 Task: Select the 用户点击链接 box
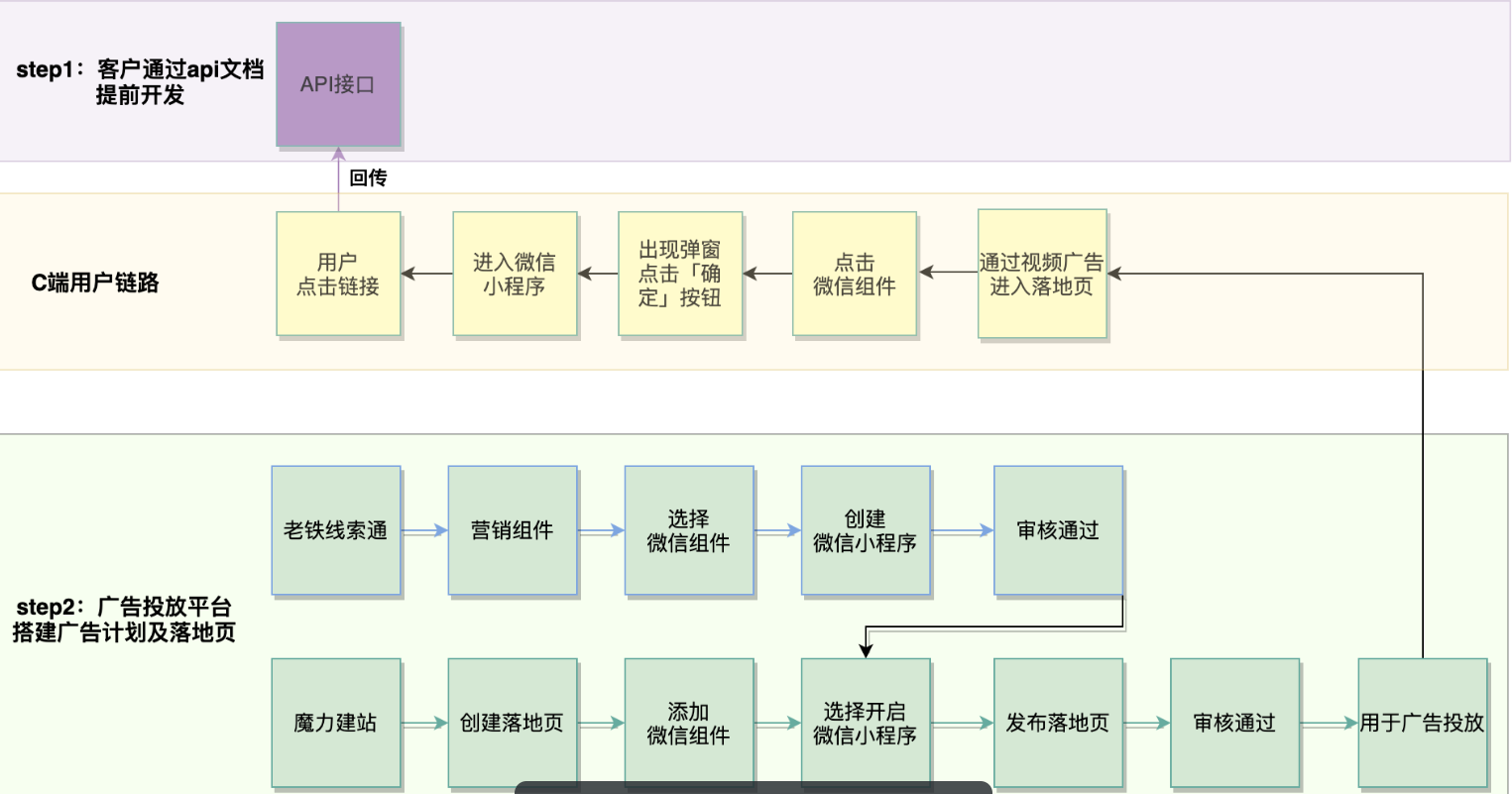tap(337, 273)
